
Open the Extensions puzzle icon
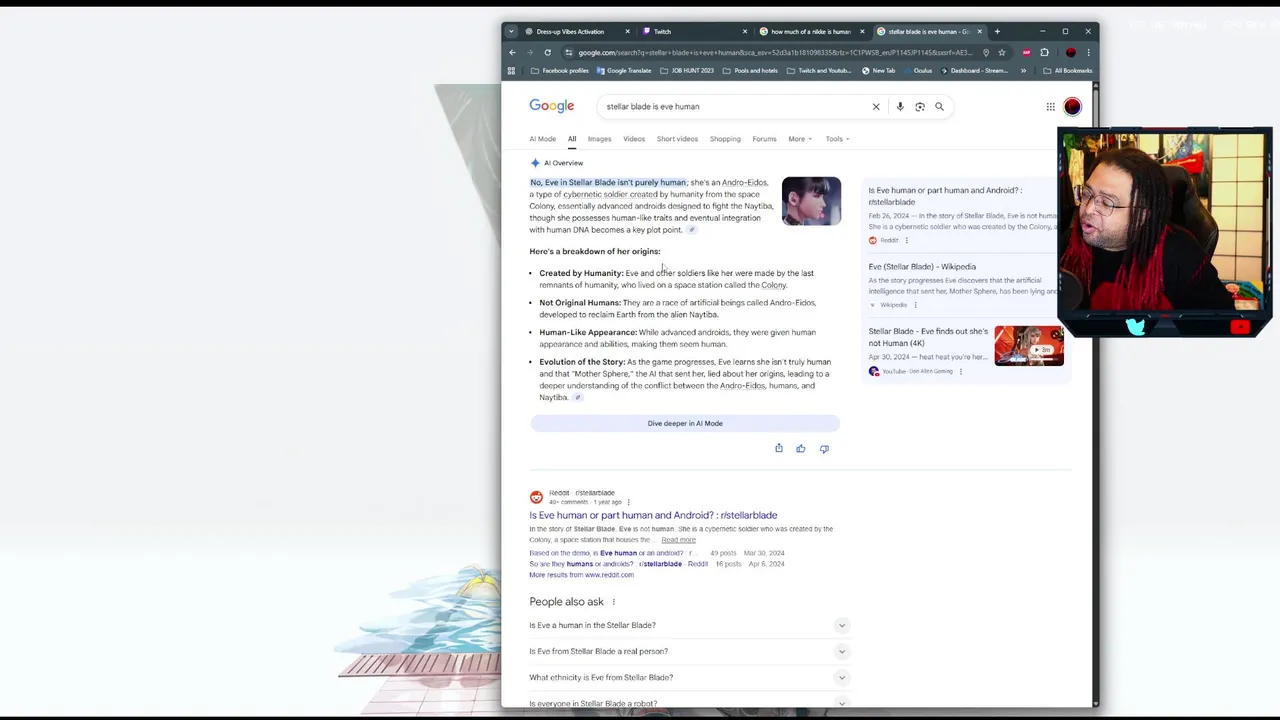click(x=1044, y=52)
